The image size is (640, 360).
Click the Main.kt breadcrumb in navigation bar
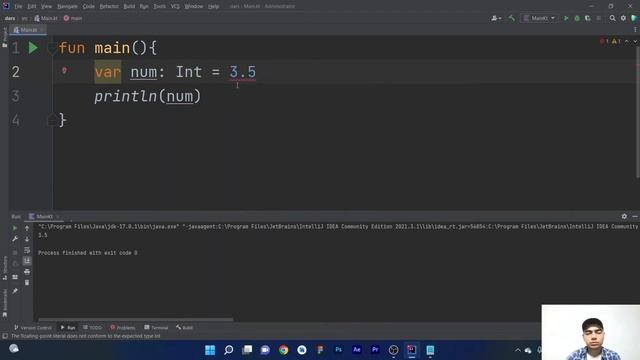[x=46, y=18]
